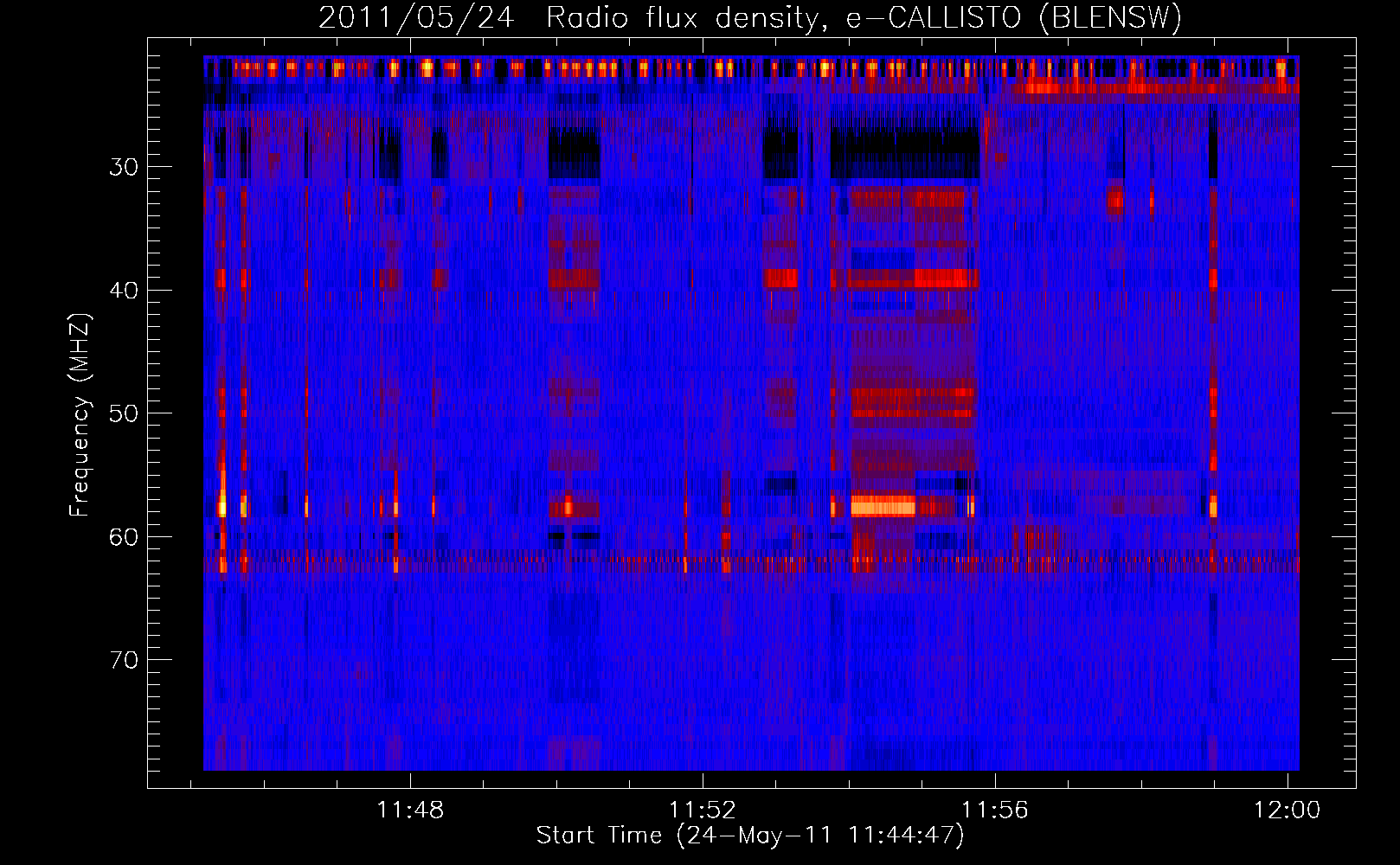Click the 11:48 time tick label
Screen dimensions: 1400x865
[410, 810]
